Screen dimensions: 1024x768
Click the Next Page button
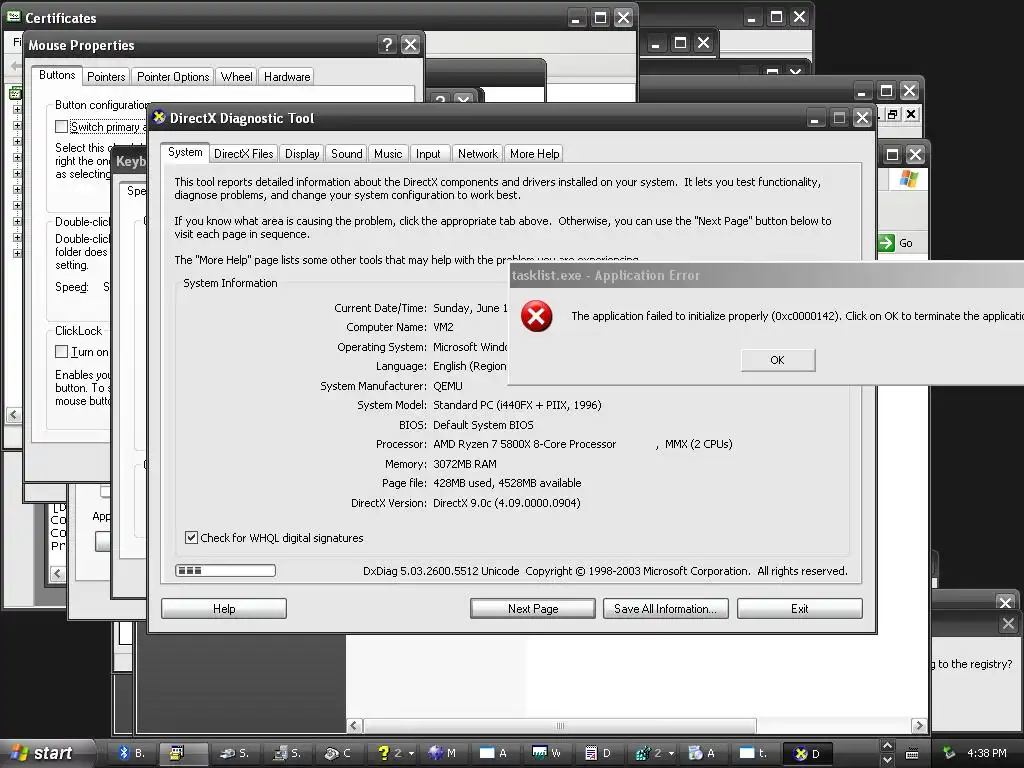533,609
